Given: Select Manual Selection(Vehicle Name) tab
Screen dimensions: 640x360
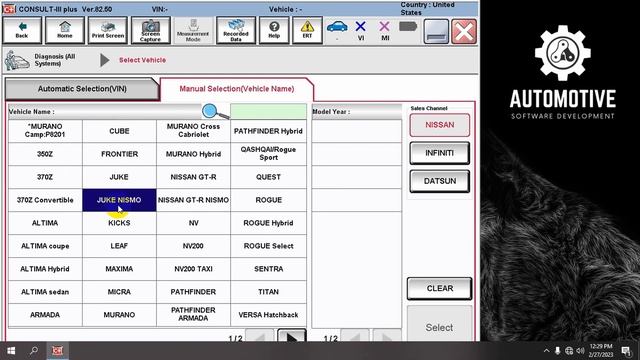Looking at the screenshot, I should [237, 89].
